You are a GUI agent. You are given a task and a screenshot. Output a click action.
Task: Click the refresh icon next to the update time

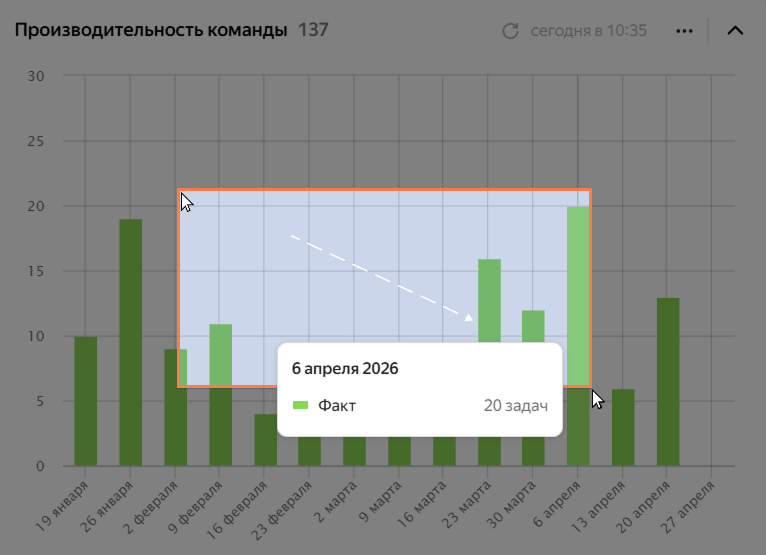[x=510, y=31]
